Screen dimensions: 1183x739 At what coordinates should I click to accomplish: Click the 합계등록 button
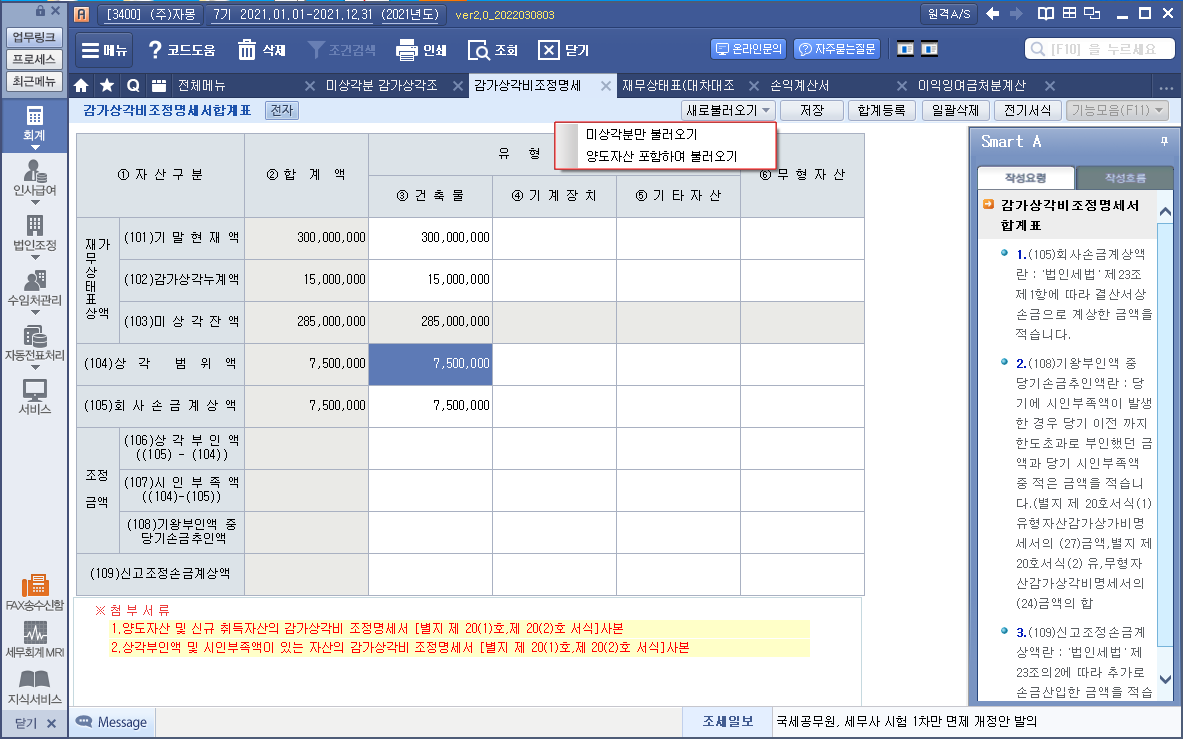tap(881, 110)
